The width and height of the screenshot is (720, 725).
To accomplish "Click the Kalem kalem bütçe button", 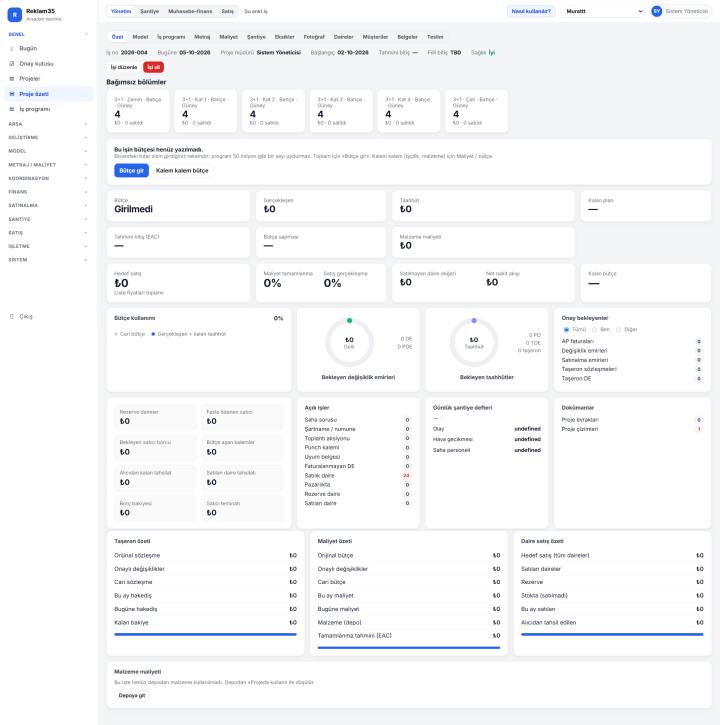I will coord(182,171).
